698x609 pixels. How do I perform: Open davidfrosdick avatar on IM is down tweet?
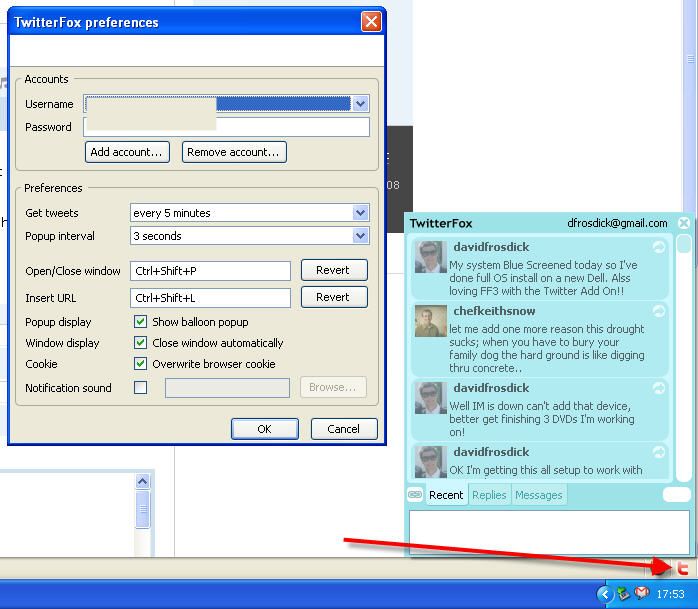(430, 398)
